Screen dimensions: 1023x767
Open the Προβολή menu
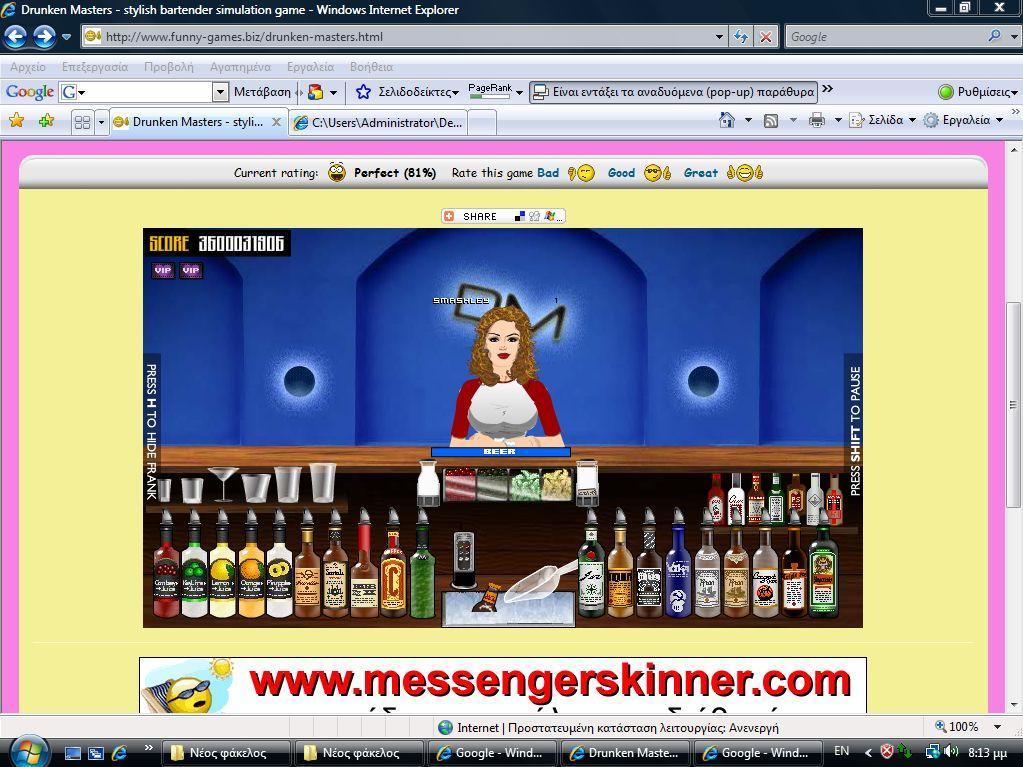(169, 67)
